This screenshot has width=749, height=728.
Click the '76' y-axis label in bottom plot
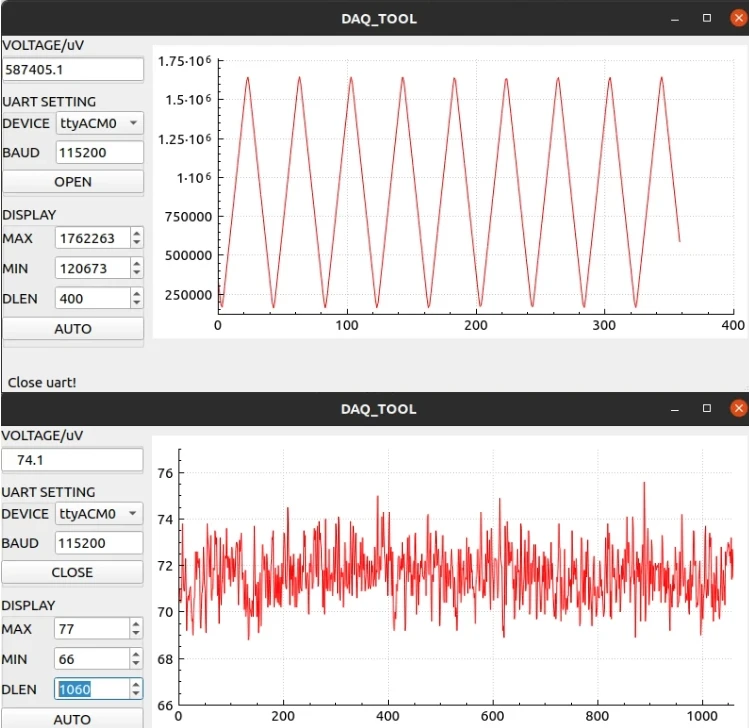[165, 473]
